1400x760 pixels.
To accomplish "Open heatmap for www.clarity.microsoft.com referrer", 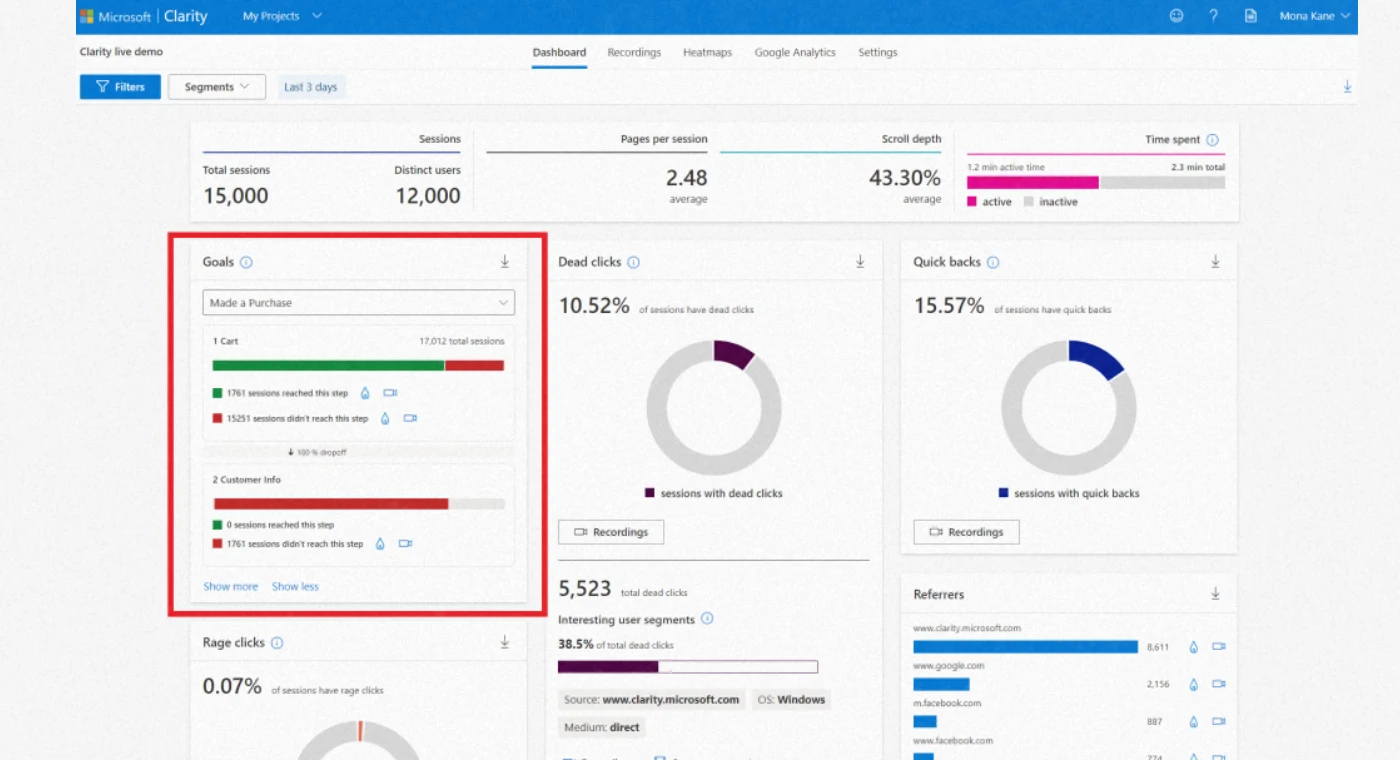I will pos(1193,647).
